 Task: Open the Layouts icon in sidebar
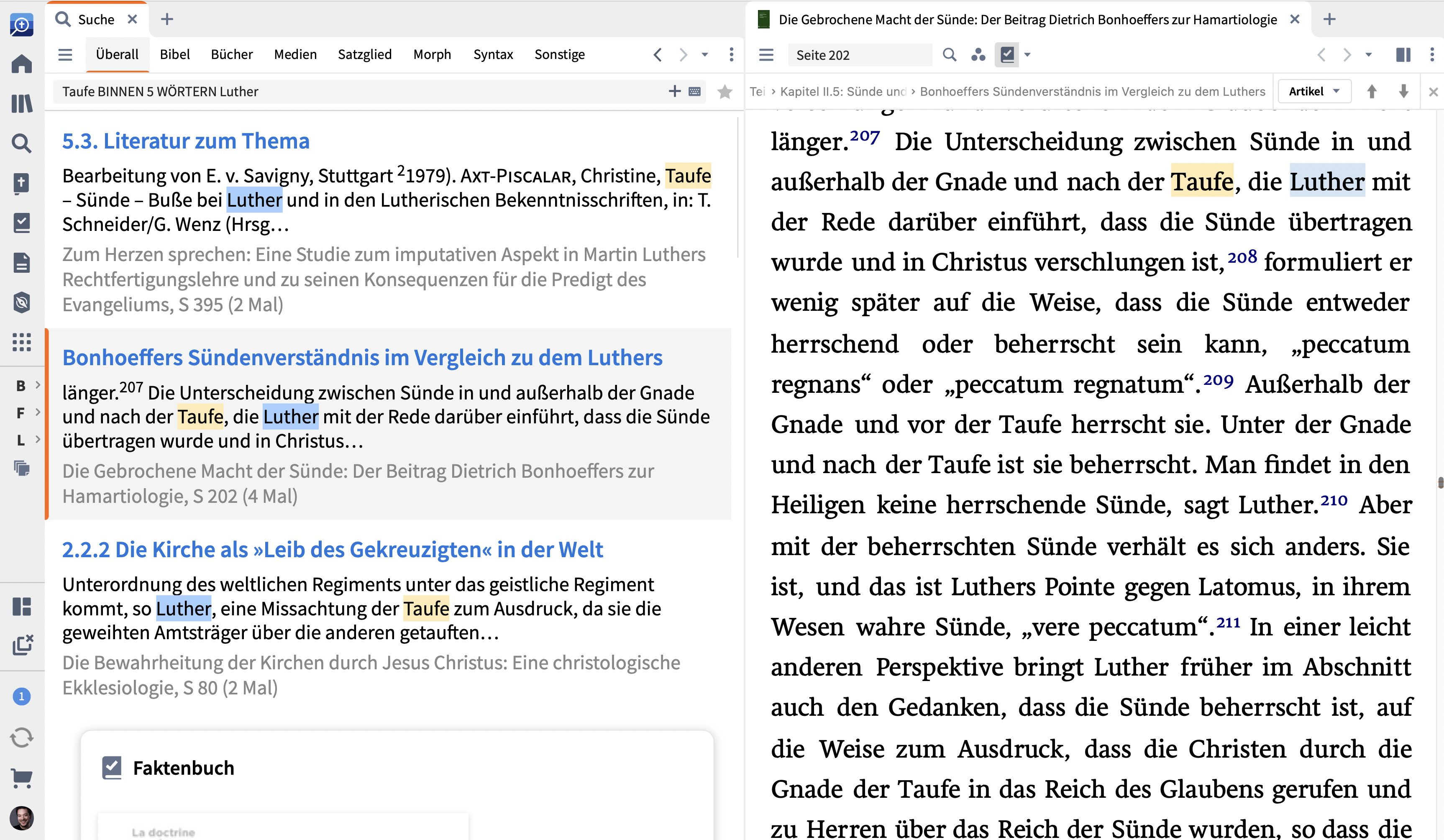[22, 606]
